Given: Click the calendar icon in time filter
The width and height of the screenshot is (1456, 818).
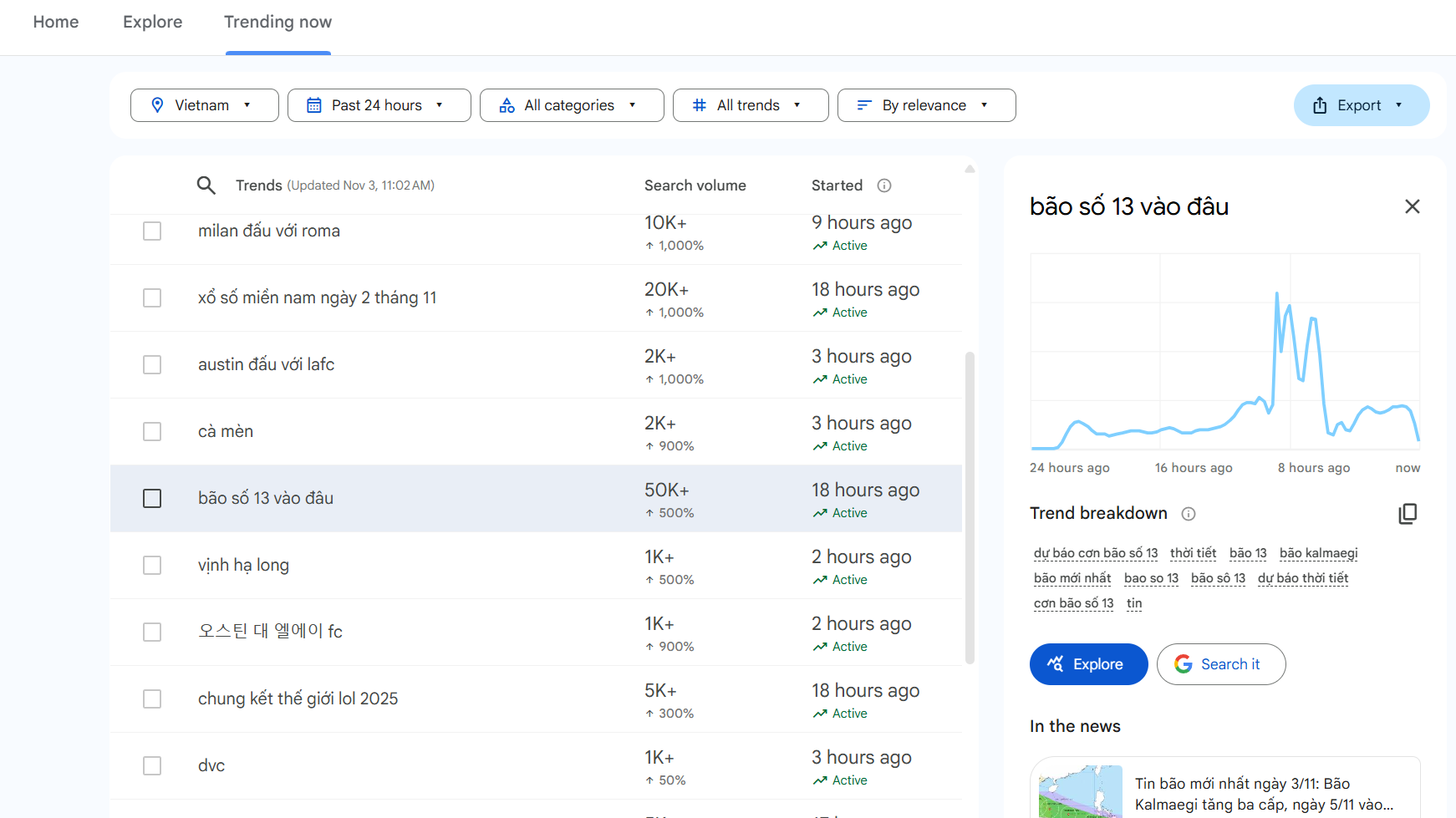Looking at the screenshot, I should (314, 105).
